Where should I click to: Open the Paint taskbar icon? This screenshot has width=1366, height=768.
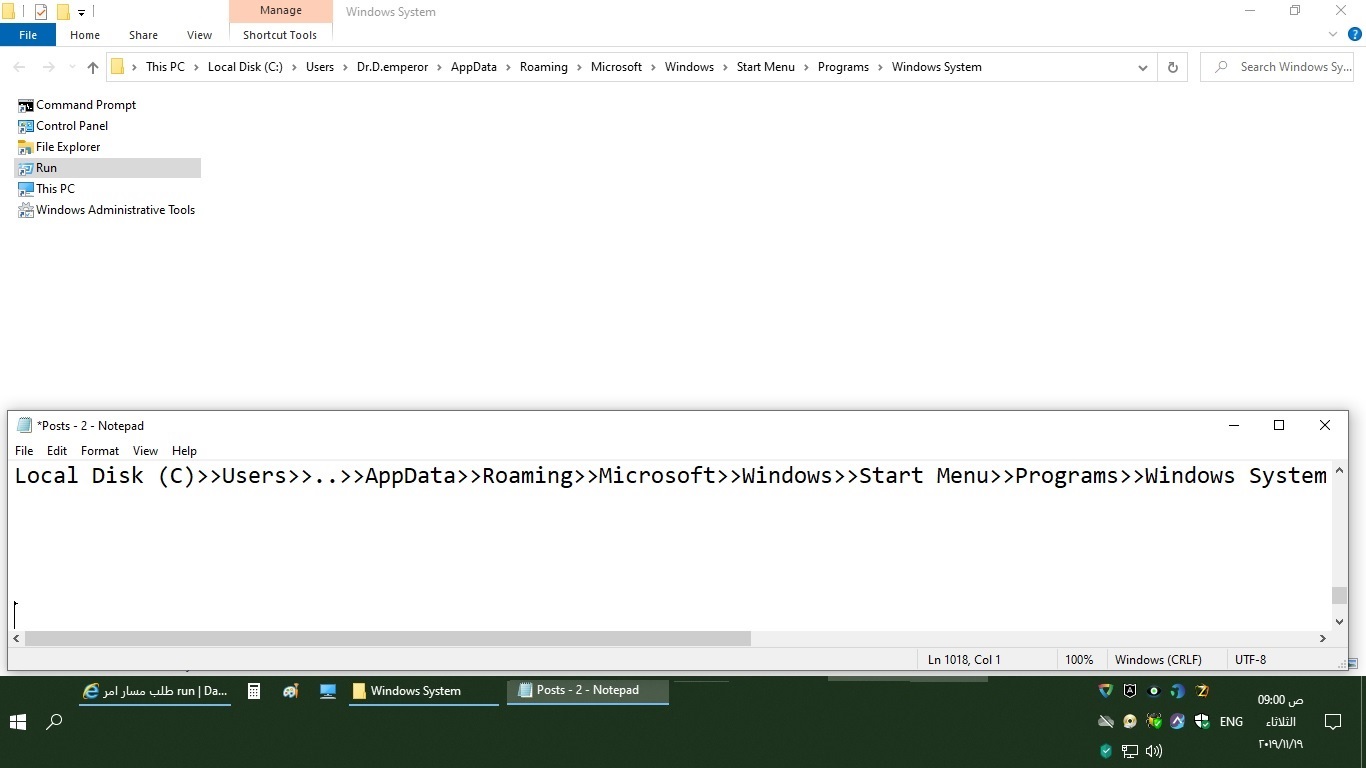291,691
